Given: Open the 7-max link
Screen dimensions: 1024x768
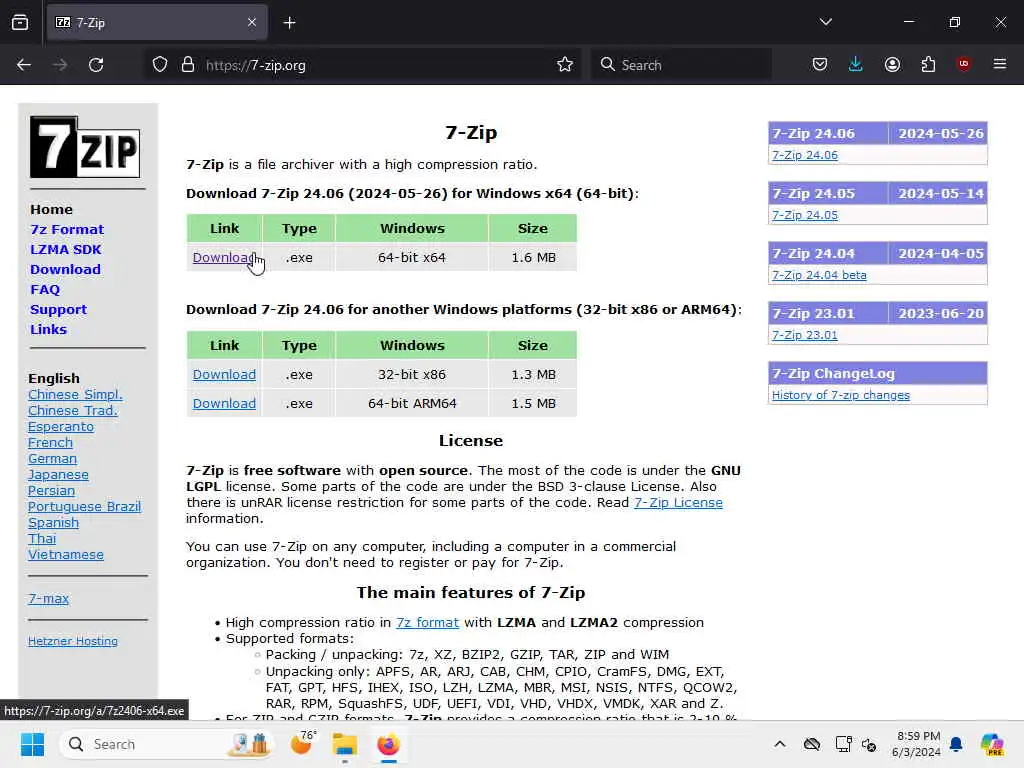Looking at the screenshot, I should pos(48,598).
